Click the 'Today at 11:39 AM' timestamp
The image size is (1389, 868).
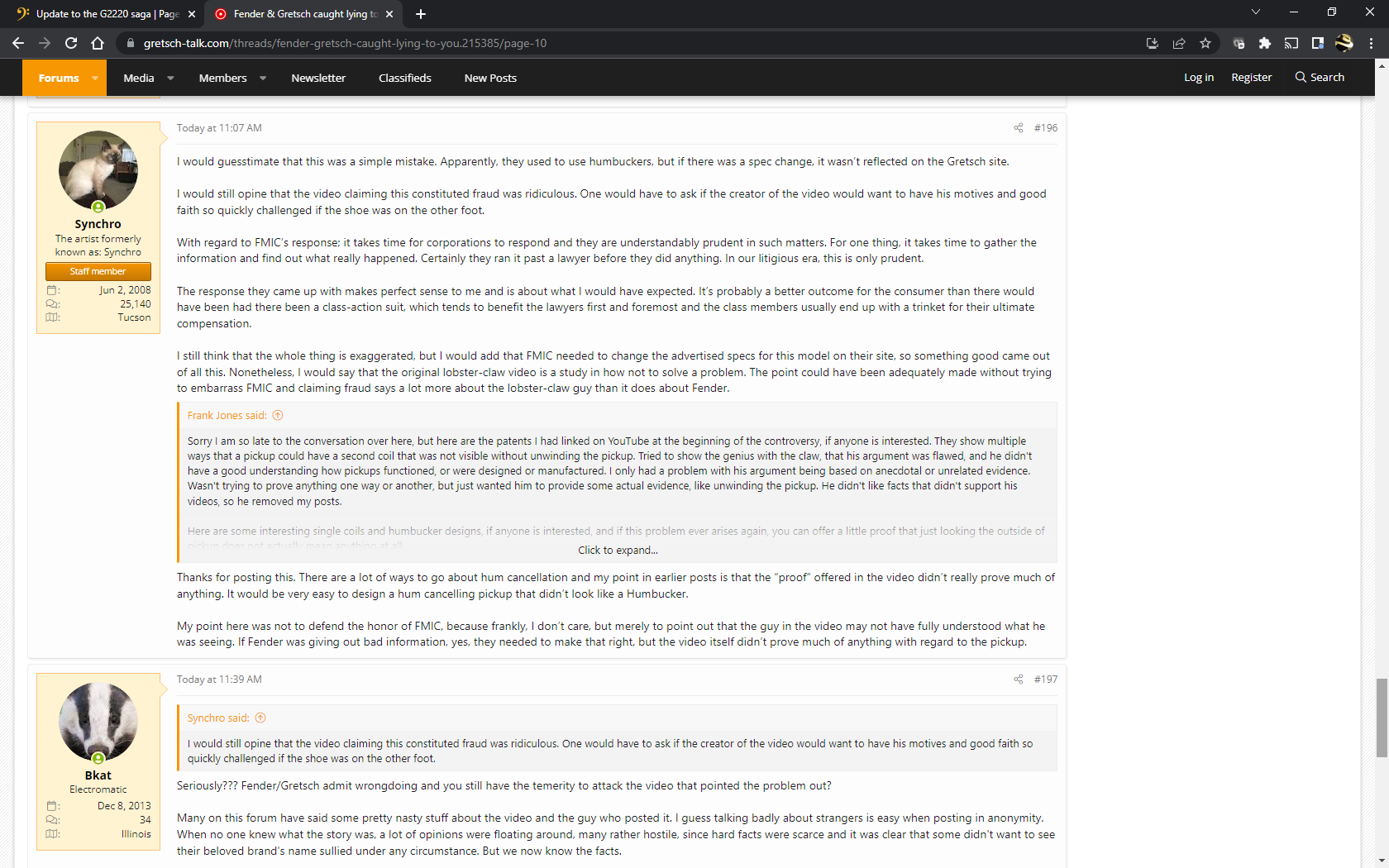(219, 680)
